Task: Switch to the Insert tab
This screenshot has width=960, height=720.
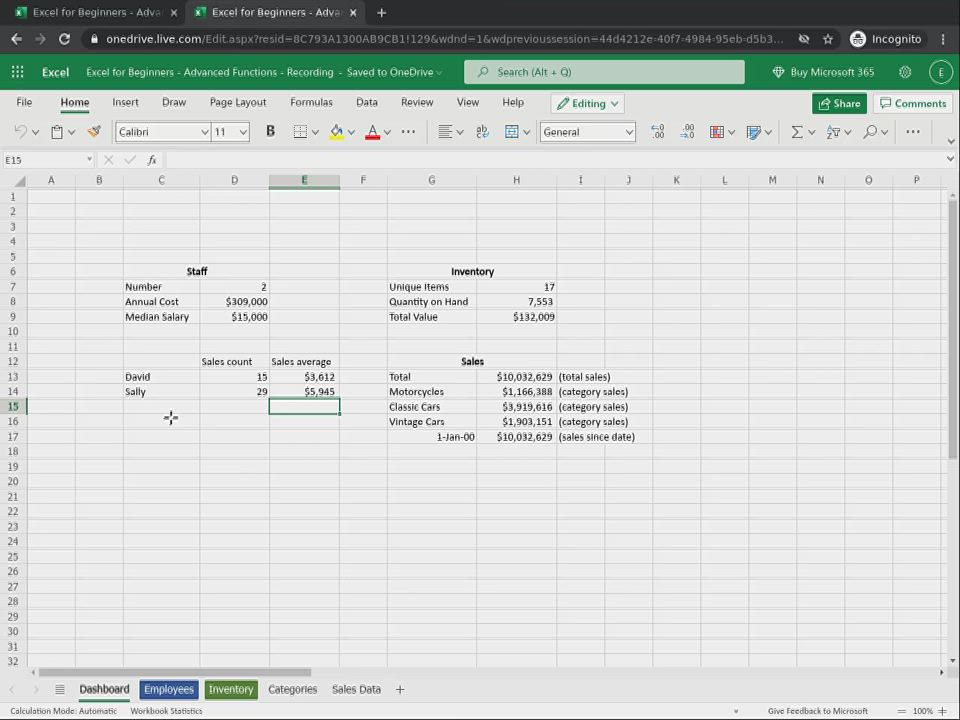Action: point(126,102)
